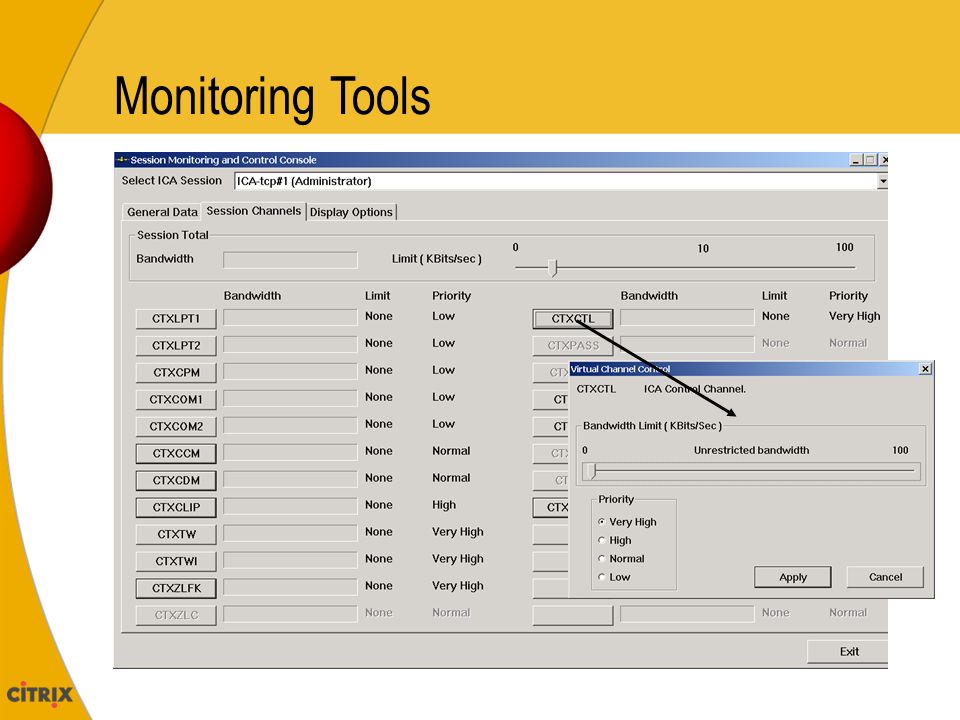
Task: Click the CTXCCM priority text 'Normal'
Action: click(451, 451)
